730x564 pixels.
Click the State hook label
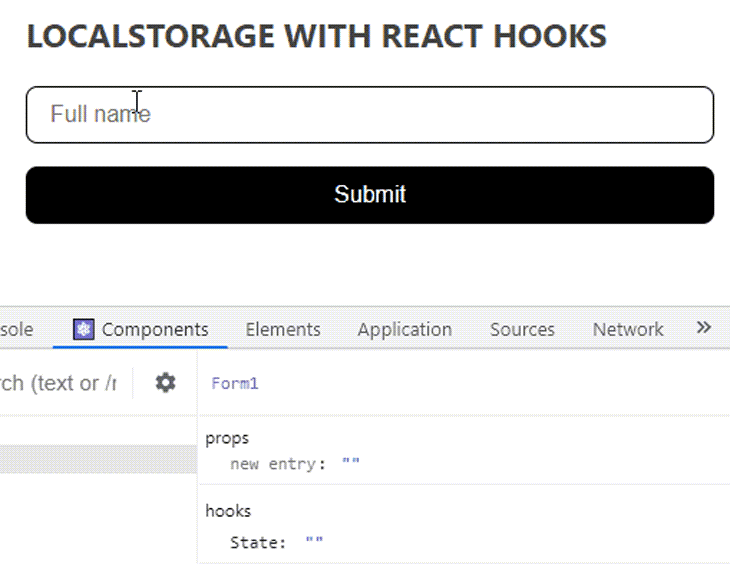(257, 542)
